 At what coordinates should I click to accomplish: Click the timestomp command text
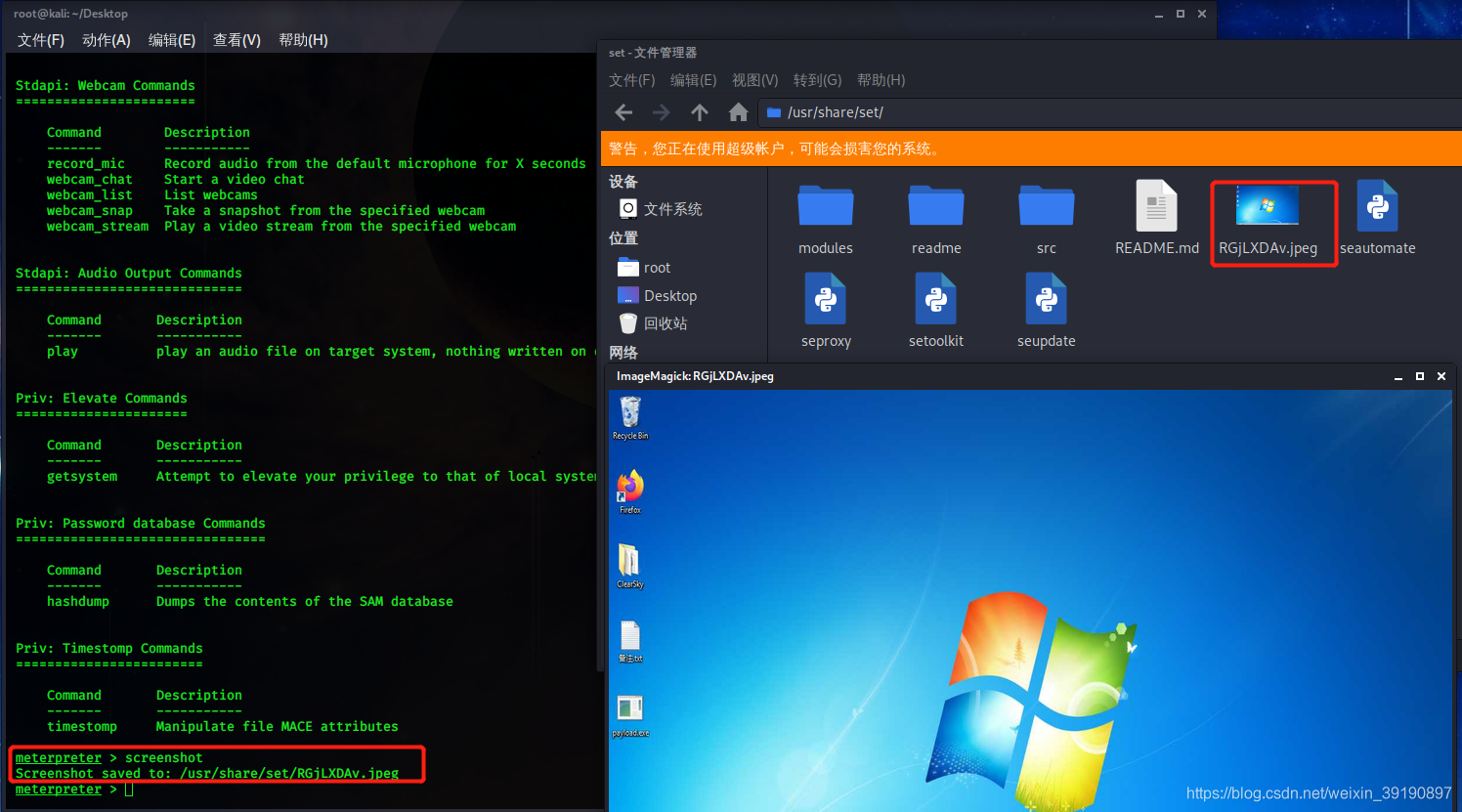(82, 727)
